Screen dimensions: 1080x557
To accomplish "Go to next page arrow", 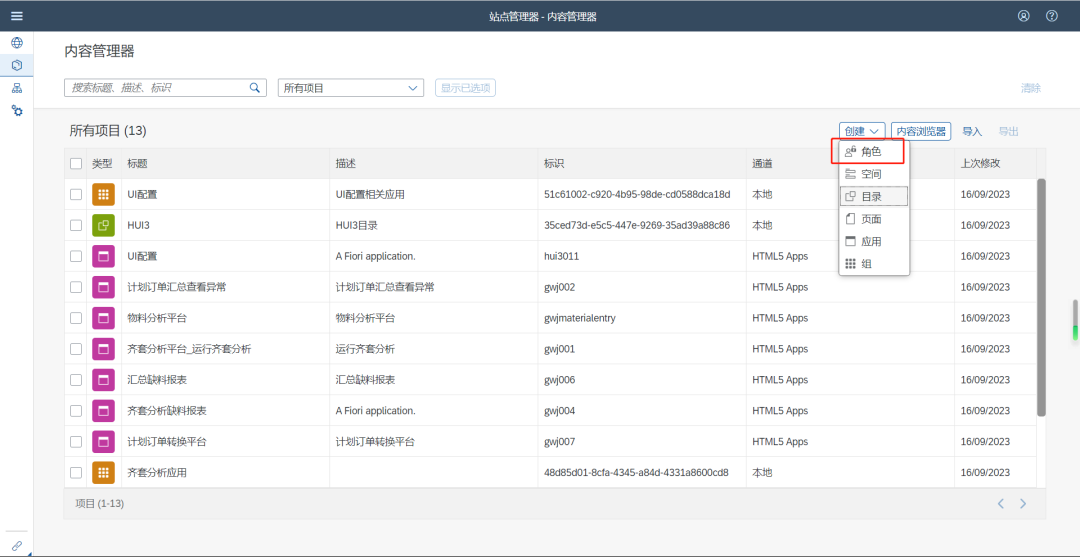I will coord(1024,504).
